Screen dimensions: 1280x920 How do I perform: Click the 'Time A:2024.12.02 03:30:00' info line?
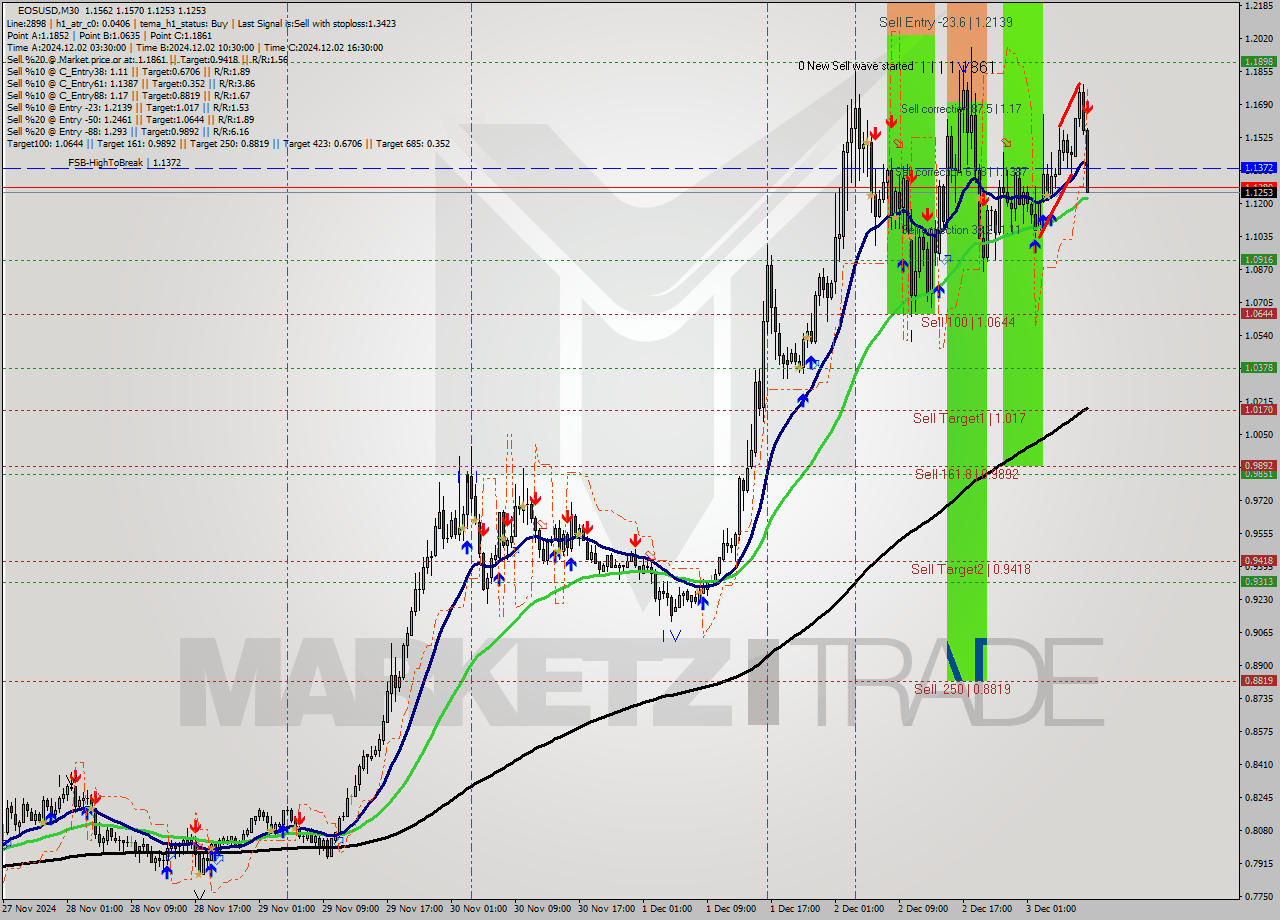coord(195,47)
